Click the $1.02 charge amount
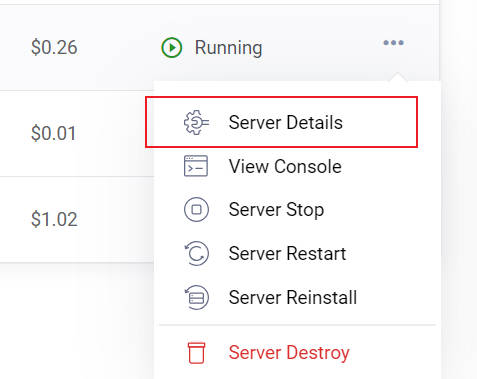 54,219
